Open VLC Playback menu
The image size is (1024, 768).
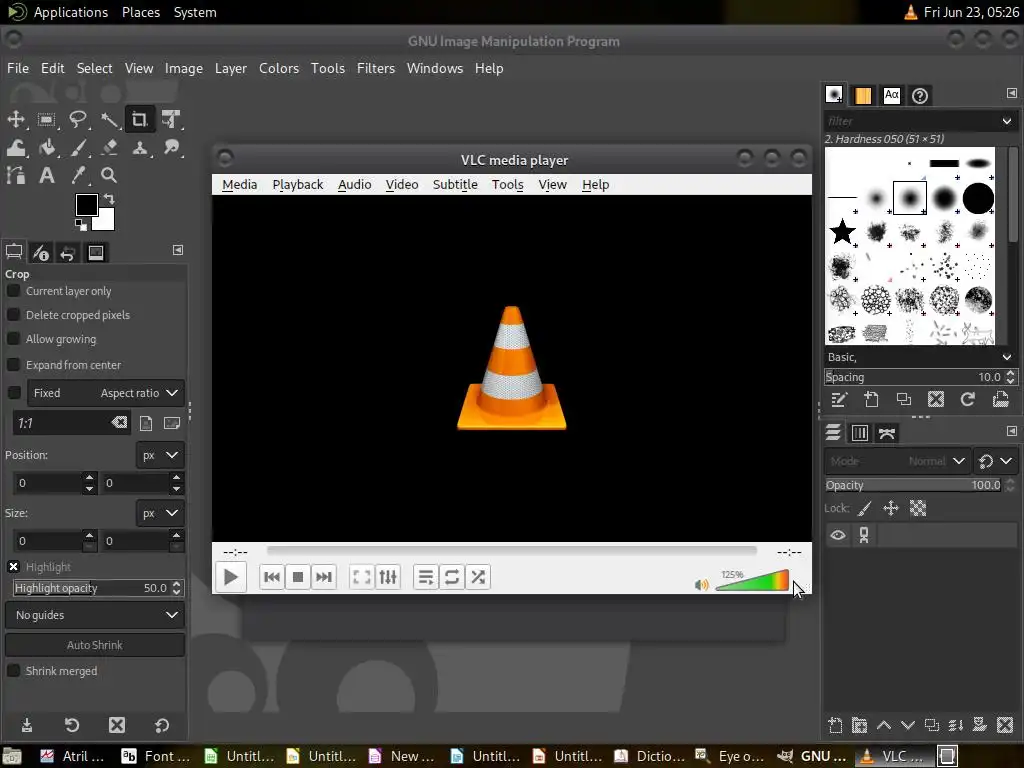(x=298, y=185)
